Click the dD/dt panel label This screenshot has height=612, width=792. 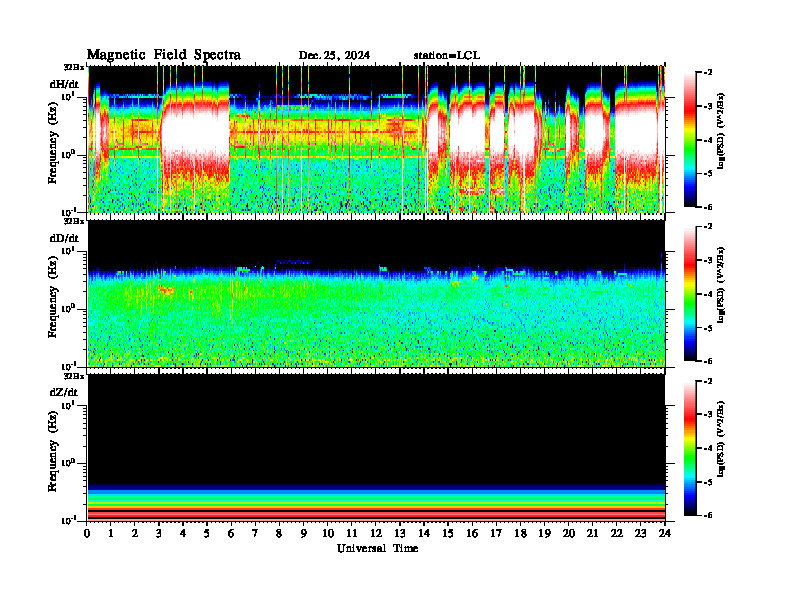[x=64, y=238]
